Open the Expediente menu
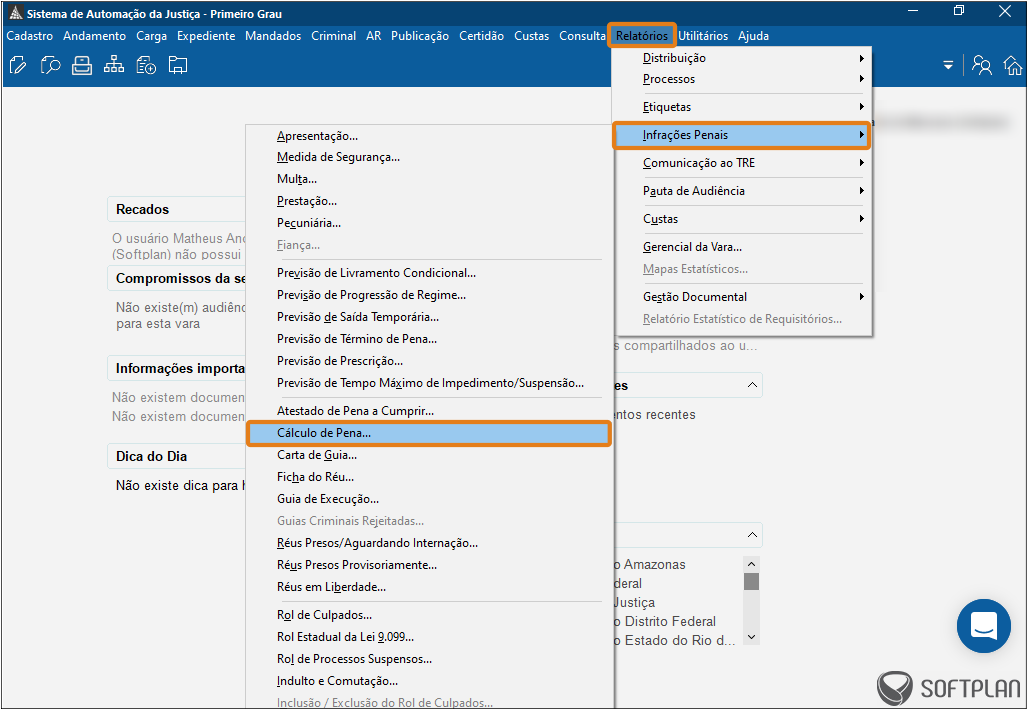Screen dimensions: 1028x710 point(206,36)
